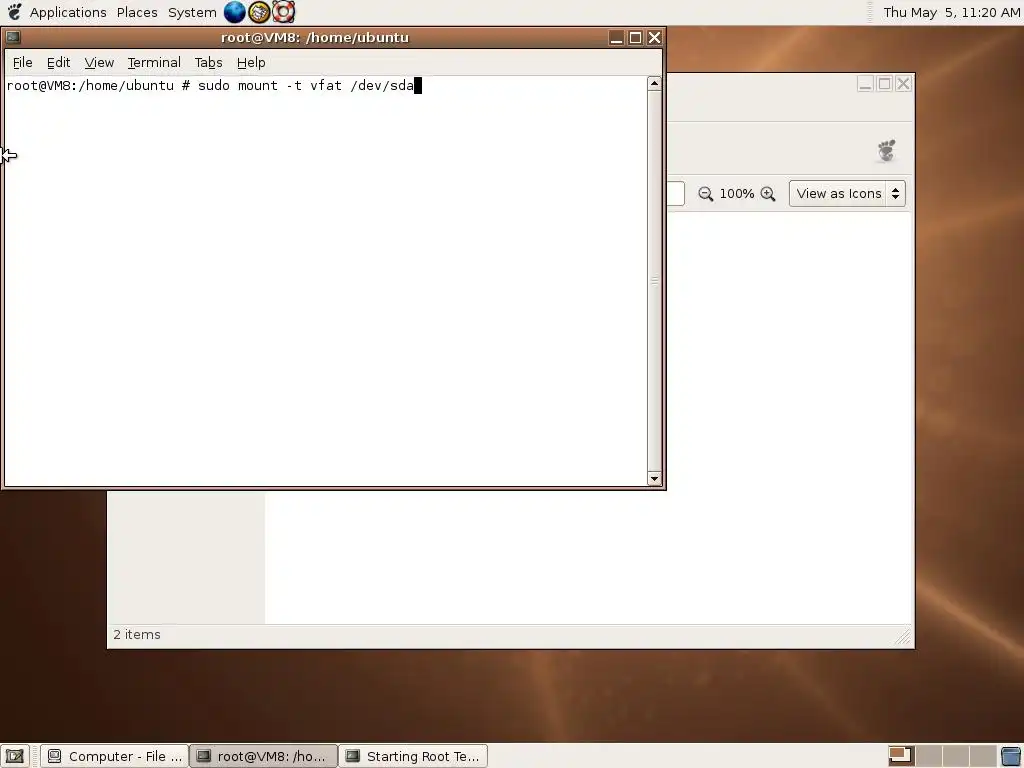Select the root@VM8 terminal taskbar button
1024x768 pixels.
(263, 756)
